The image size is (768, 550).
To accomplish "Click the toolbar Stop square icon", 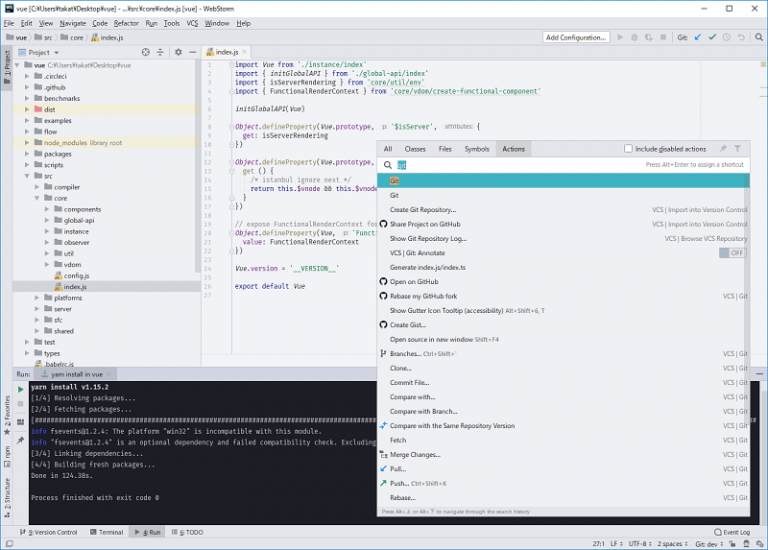I will coord(663,37).
